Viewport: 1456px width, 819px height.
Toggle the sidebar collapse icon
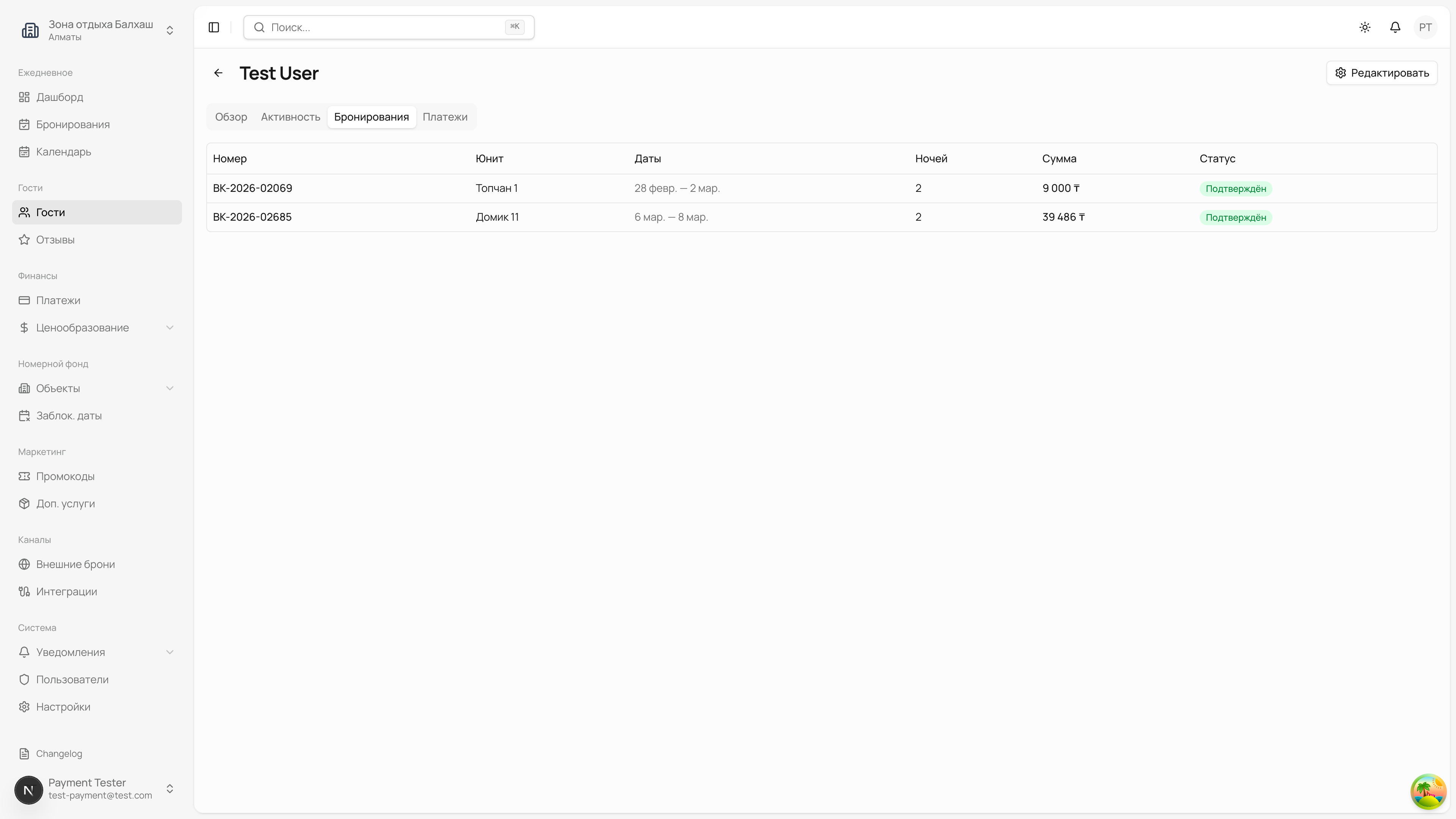tap(213, 27)
